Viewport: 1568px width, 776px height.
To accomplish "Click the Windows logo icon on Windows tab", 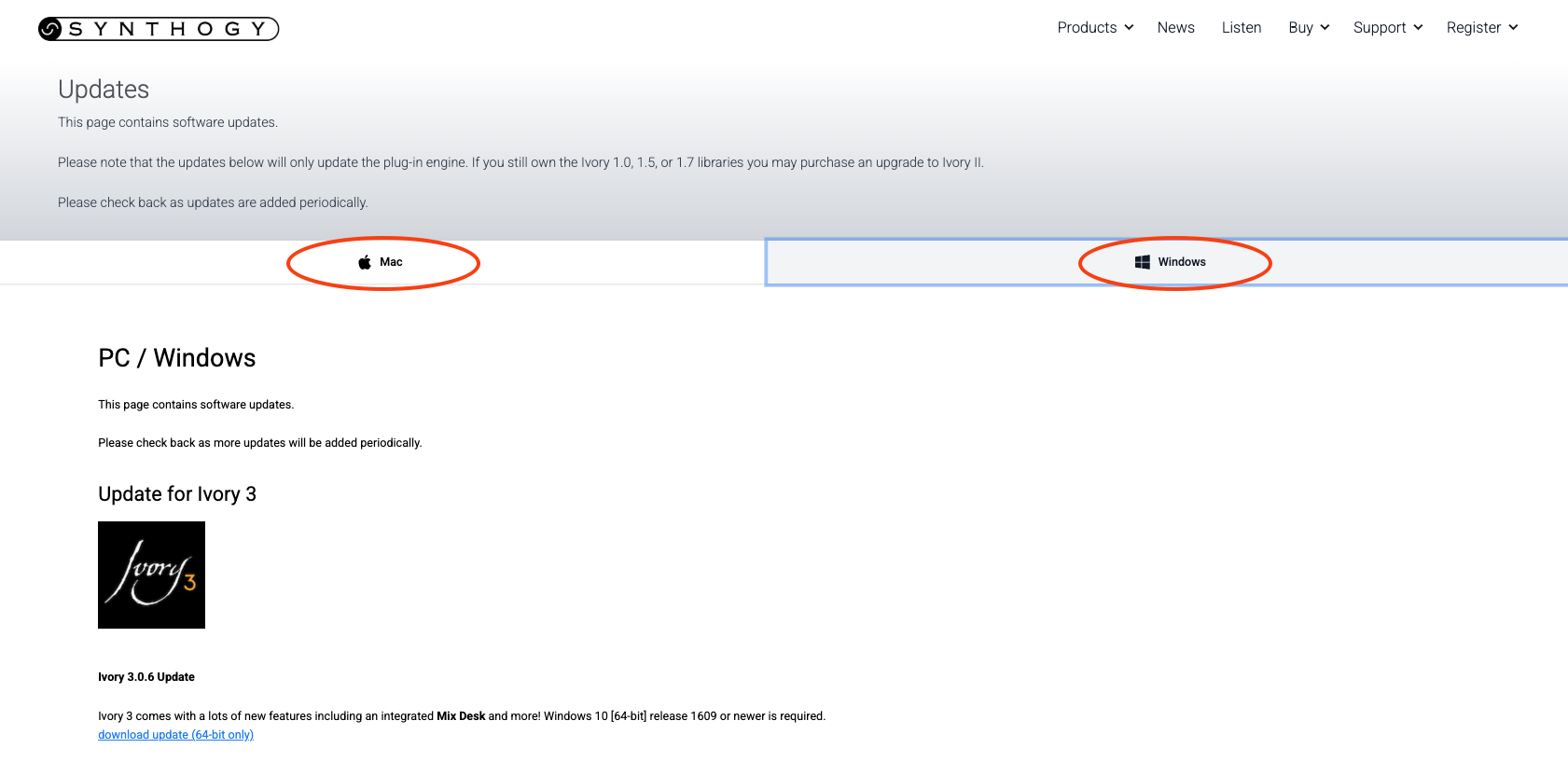I will click(x=1142, y=262).
